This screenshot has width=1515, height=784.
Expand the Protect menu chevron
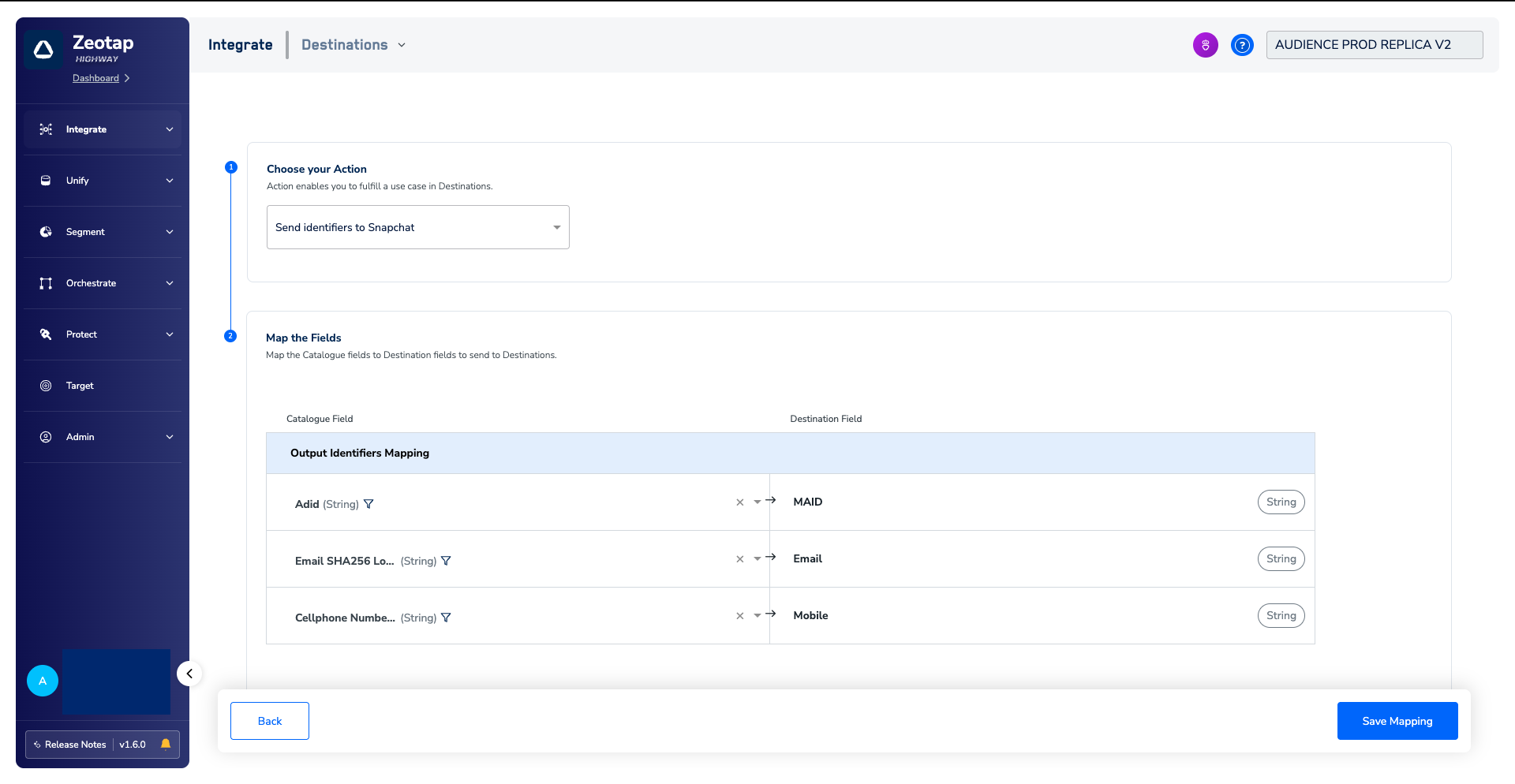coord(170,334)
